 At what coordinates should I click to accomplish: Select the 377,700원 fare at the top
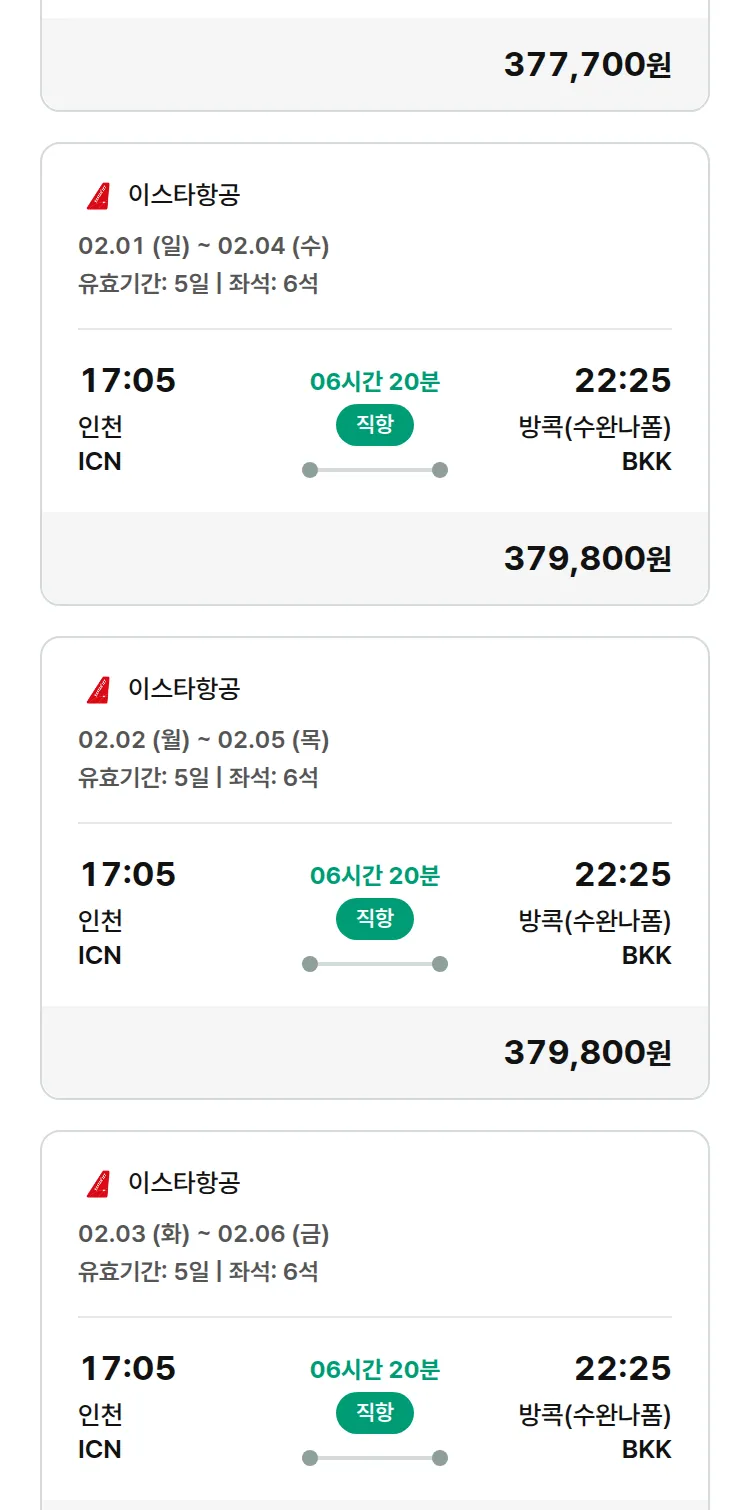[x=587, y=65]
